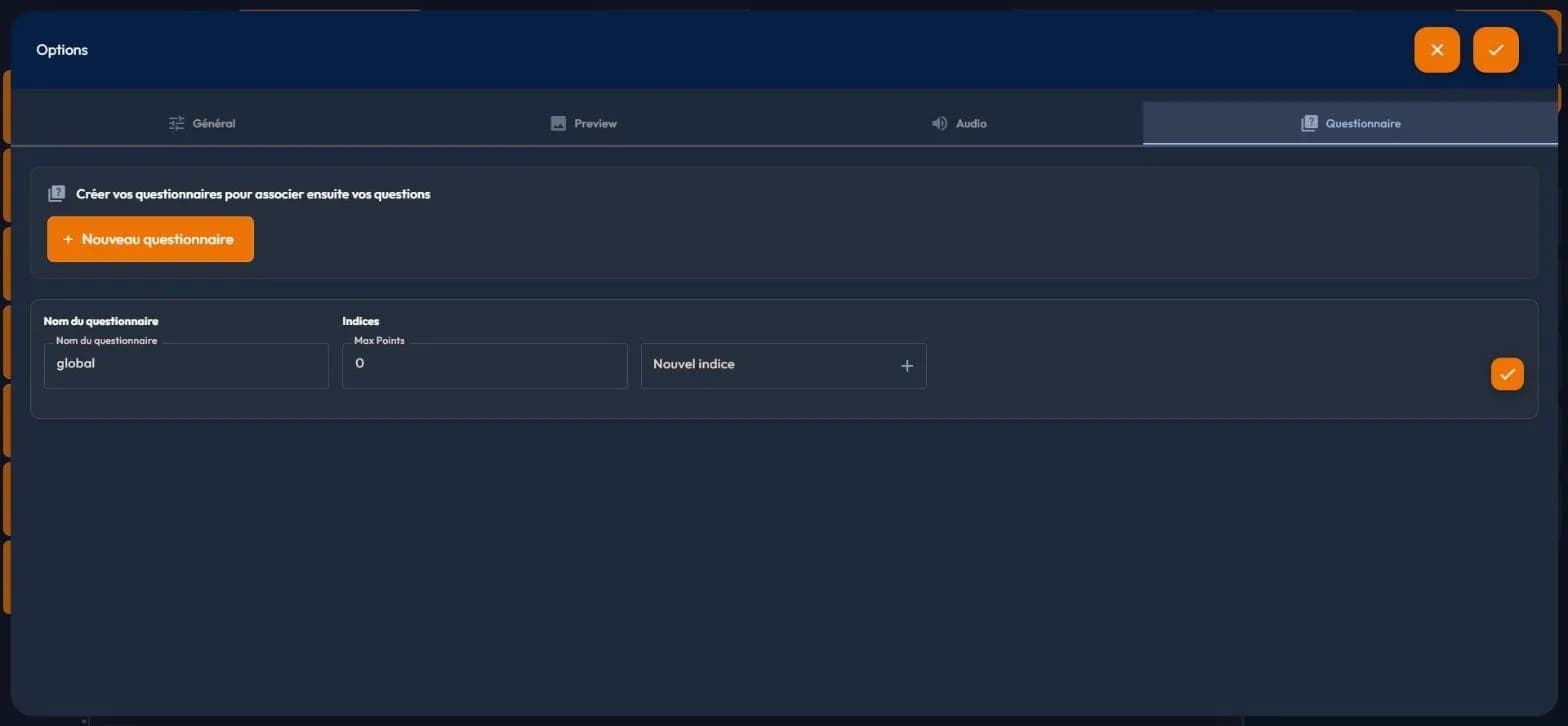Viewport: 1568px width, 726px height.
Task: Create a new questionnaire with Nouveau questionnaire
Action: click(x=150, y=239)
